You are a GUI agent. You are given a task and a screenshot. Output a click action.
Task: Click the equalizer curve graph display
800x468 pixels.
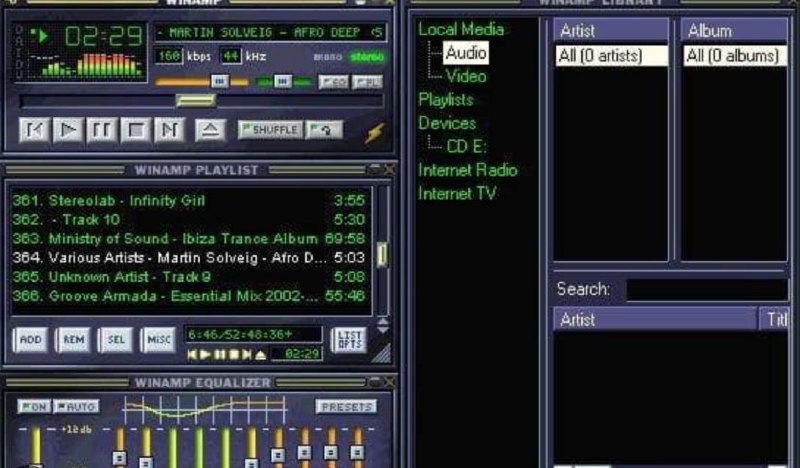click(205, 408)
